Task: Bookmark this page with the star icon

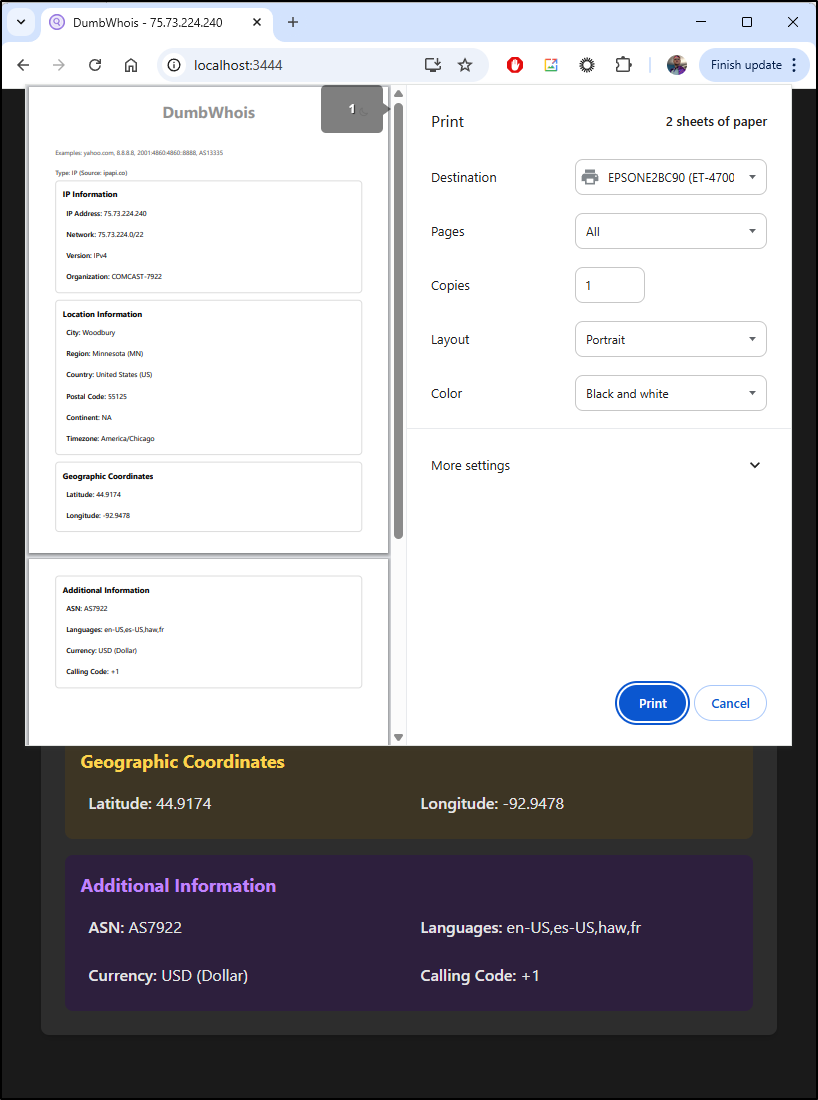Action: 465,65
